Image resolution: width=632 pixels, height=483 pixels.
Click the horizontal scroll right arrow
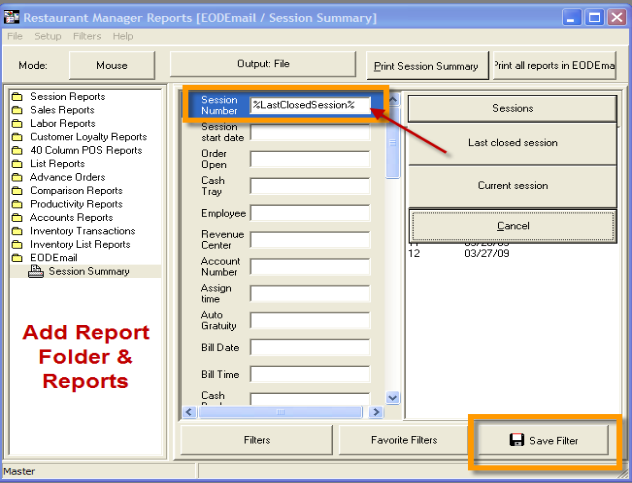point(376,412)
